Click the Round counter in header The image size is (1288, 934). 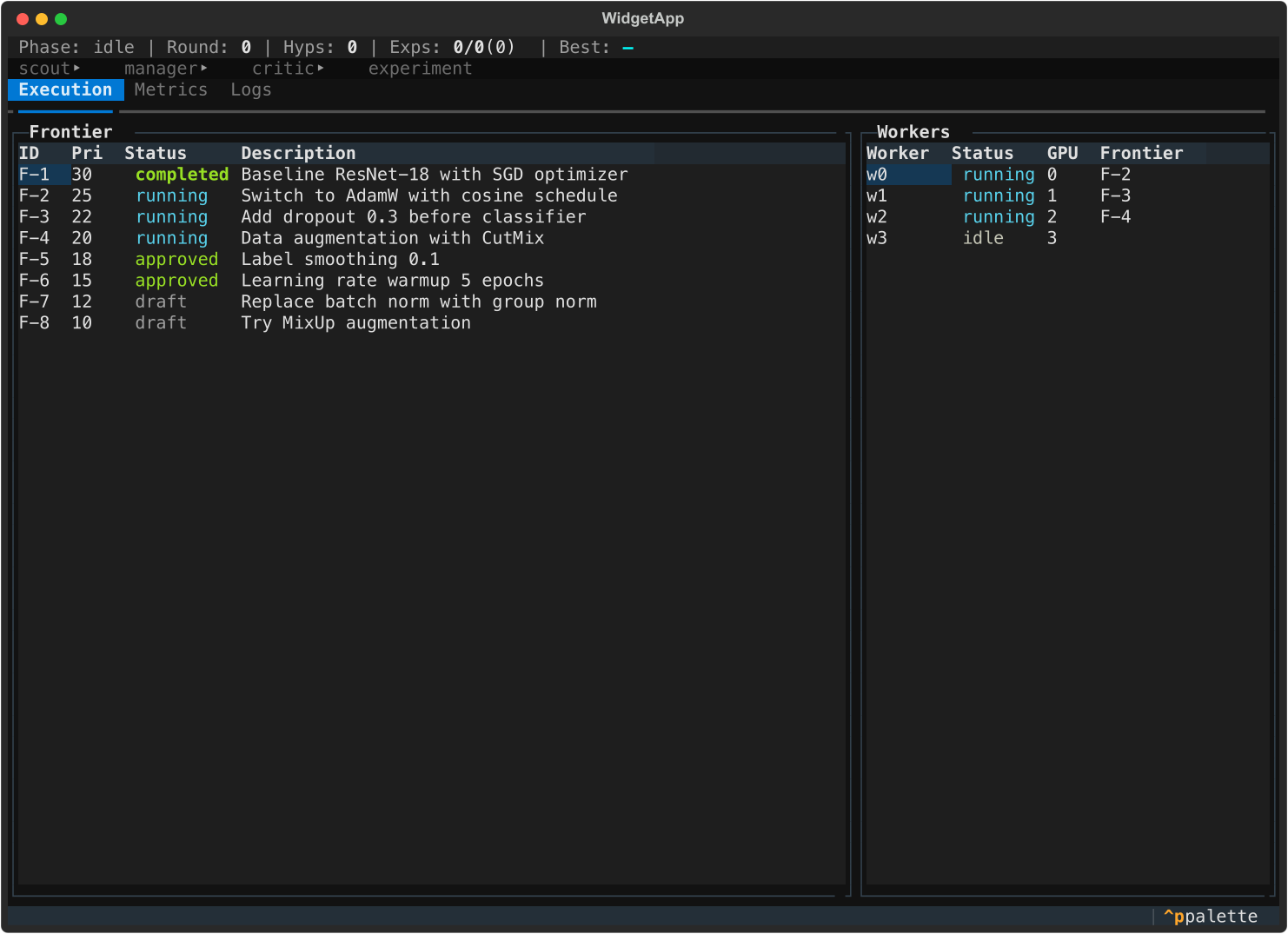click(209, 47)
